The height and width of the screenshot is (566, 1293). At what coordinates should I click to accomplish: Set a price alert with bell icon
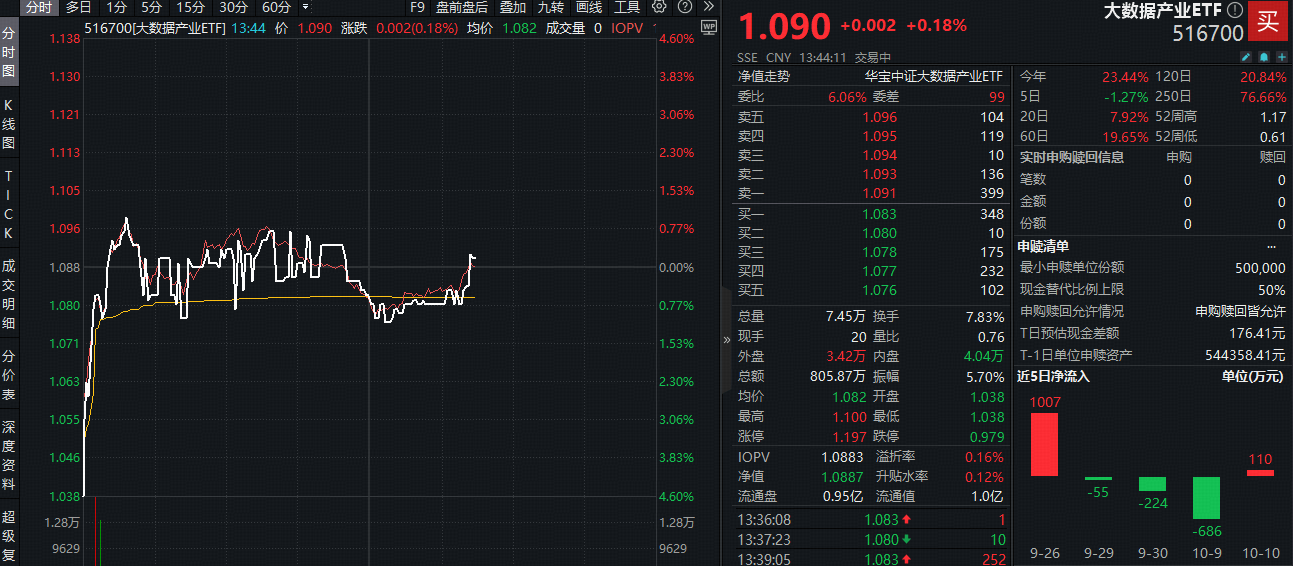pos(1264,57)
